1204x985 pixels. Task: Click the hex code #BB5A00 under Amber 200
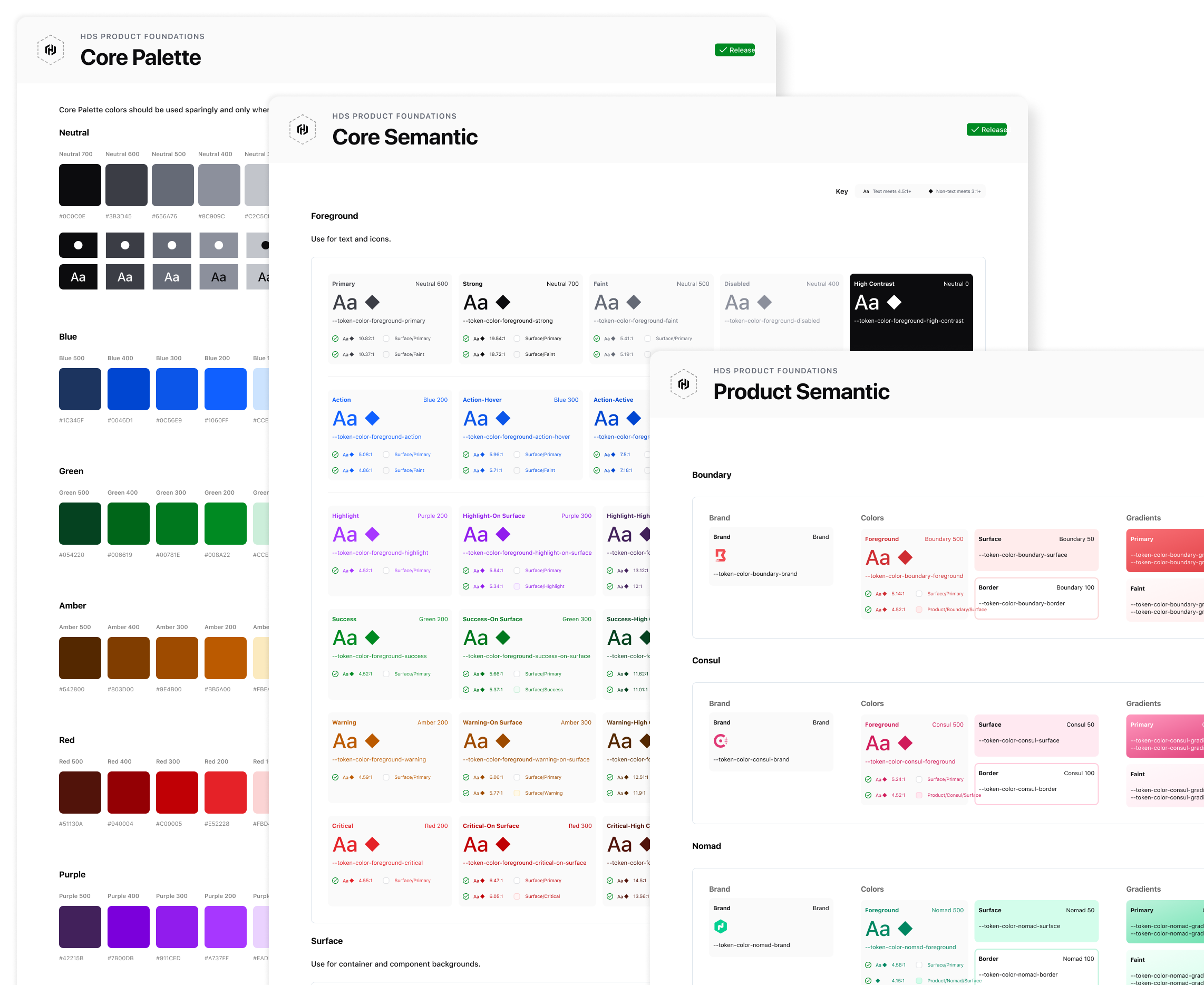point(217,689)
